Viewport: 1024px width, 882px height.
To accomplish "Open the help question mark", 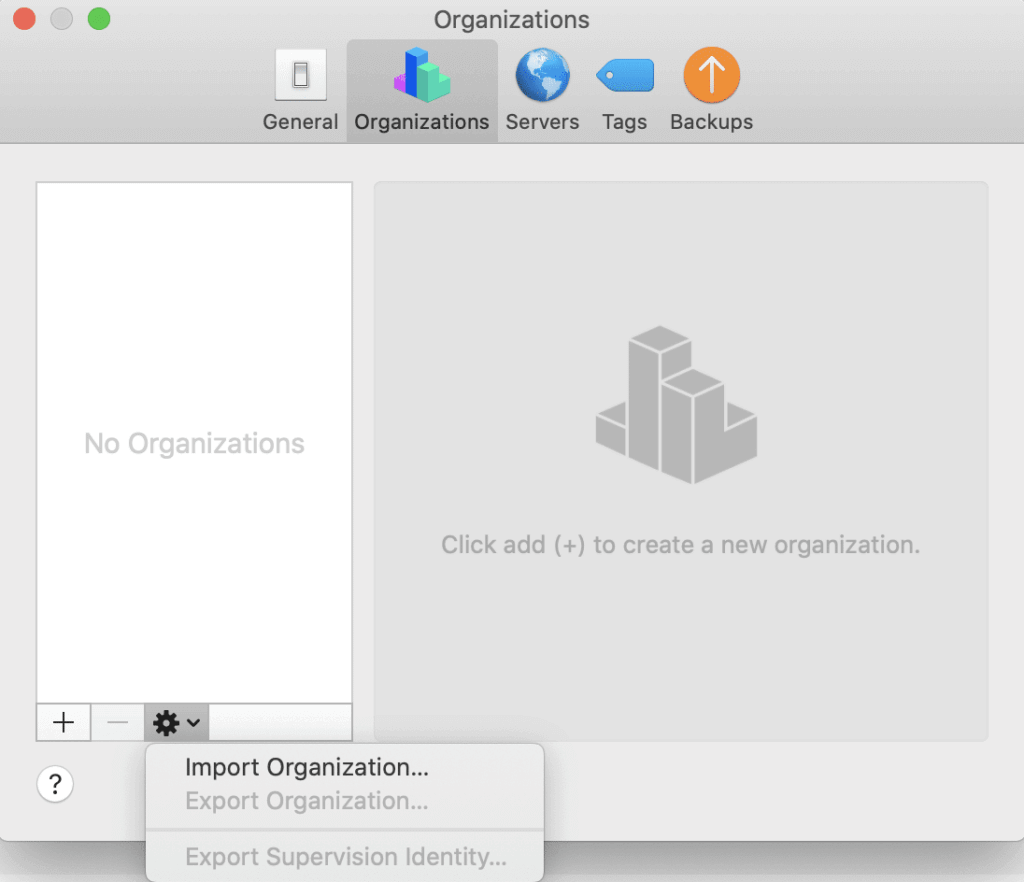I will pos(55,784).
